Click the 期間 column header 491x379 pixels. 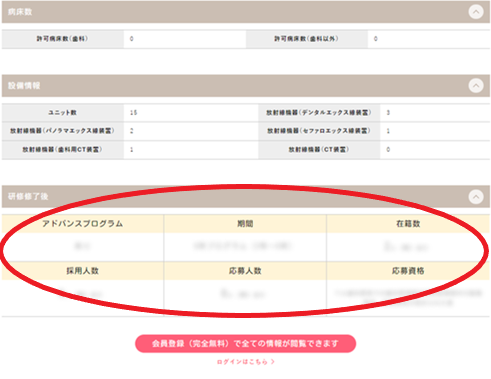click(x=245, y=224)
